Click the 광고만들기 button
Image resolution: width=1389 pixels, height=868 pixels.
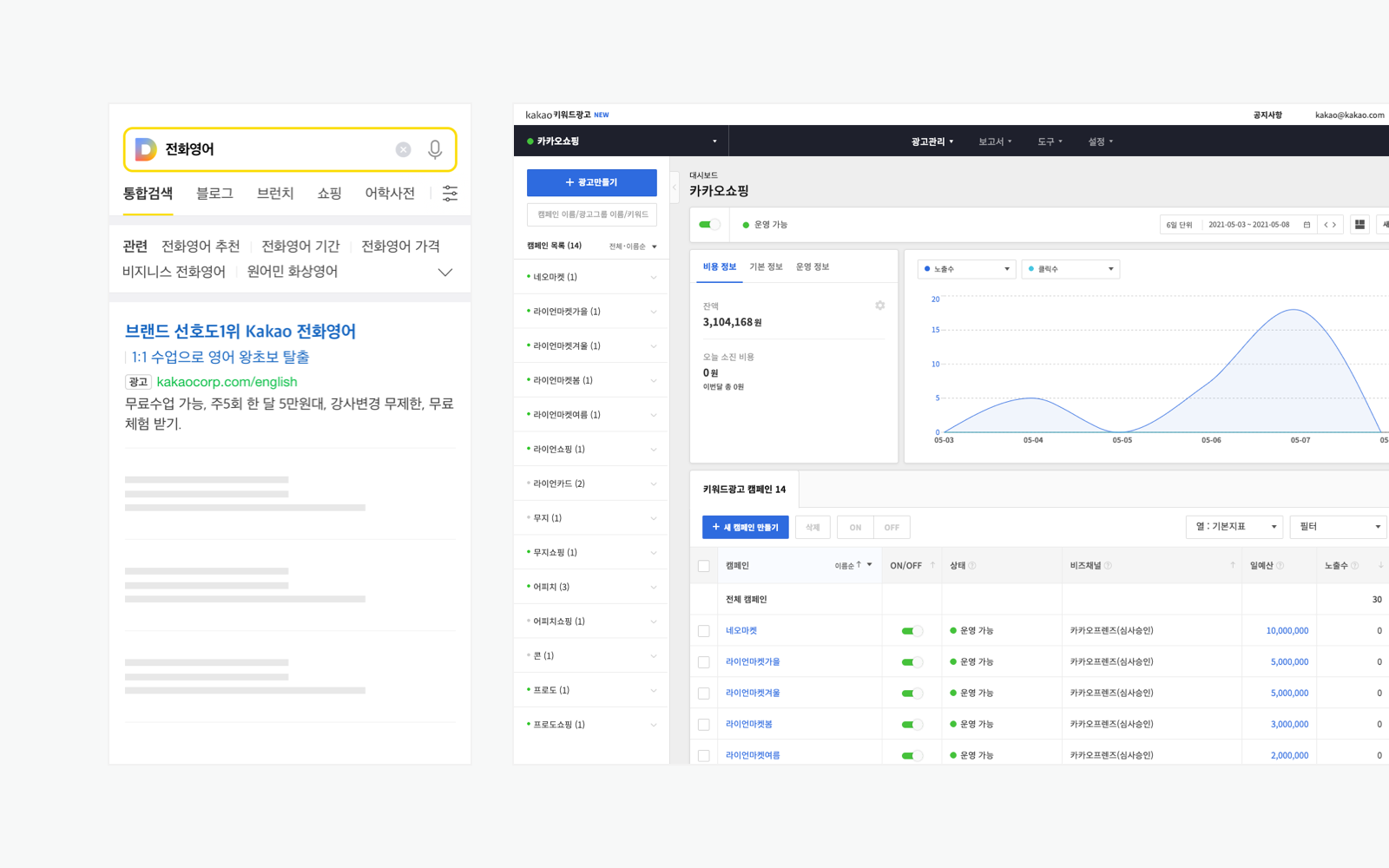click(x=591, y=182)
